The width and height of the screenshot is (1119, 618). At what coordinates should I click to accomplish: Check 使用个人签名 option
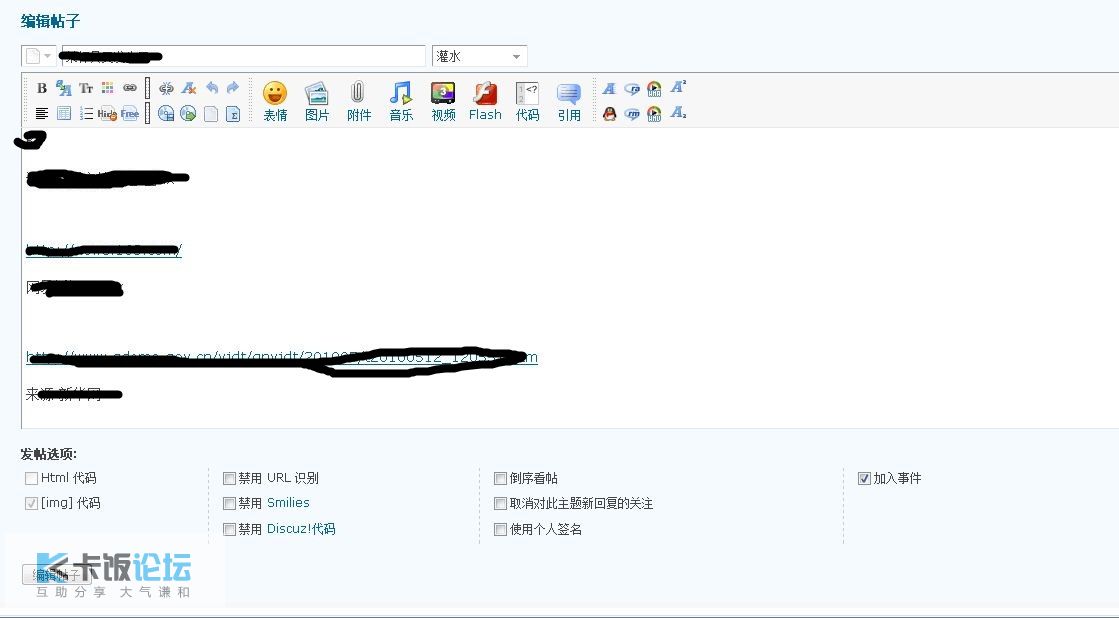coord(500,529)
